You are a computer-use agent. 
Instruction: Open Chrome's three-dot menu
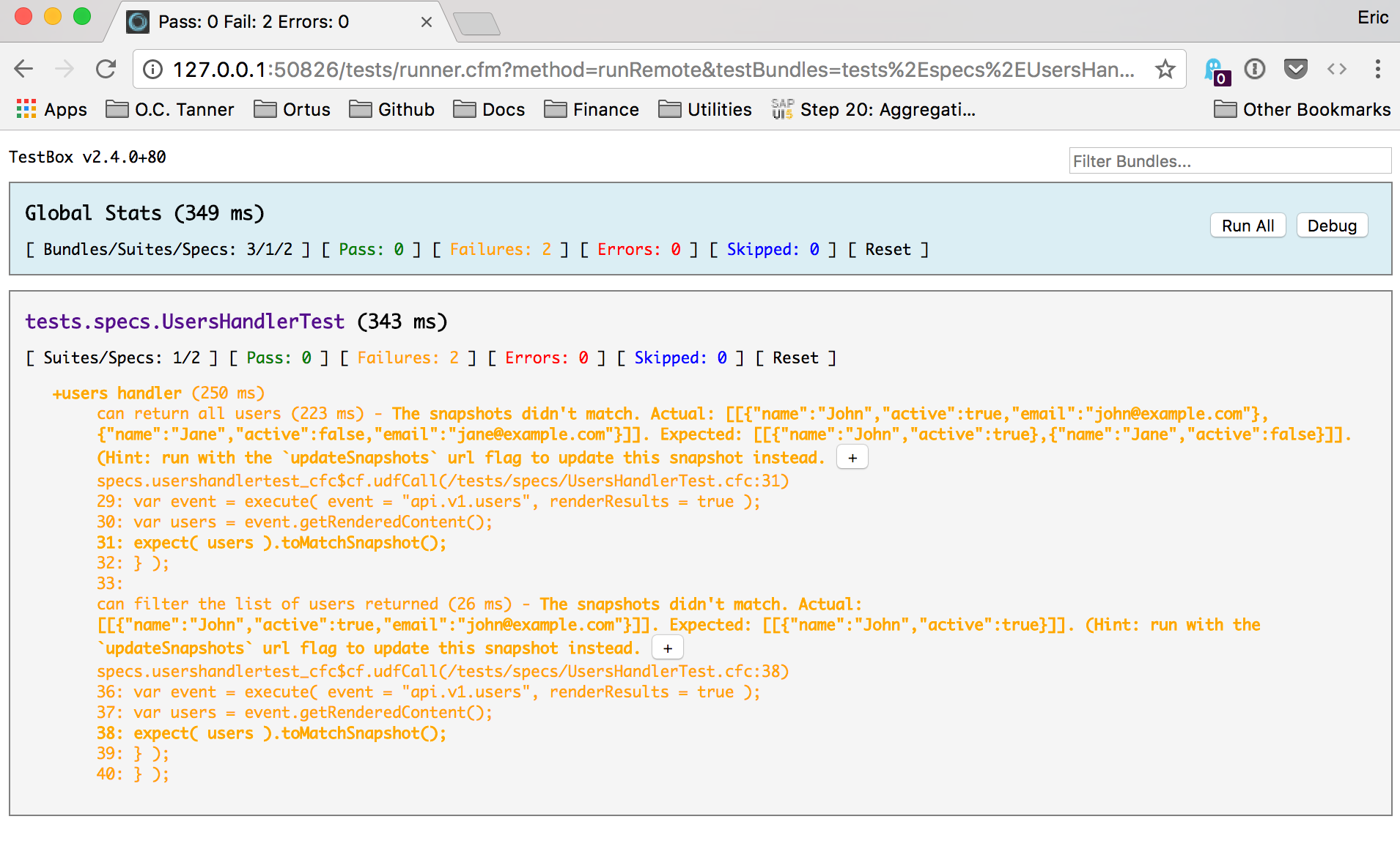pos(1377,70)
